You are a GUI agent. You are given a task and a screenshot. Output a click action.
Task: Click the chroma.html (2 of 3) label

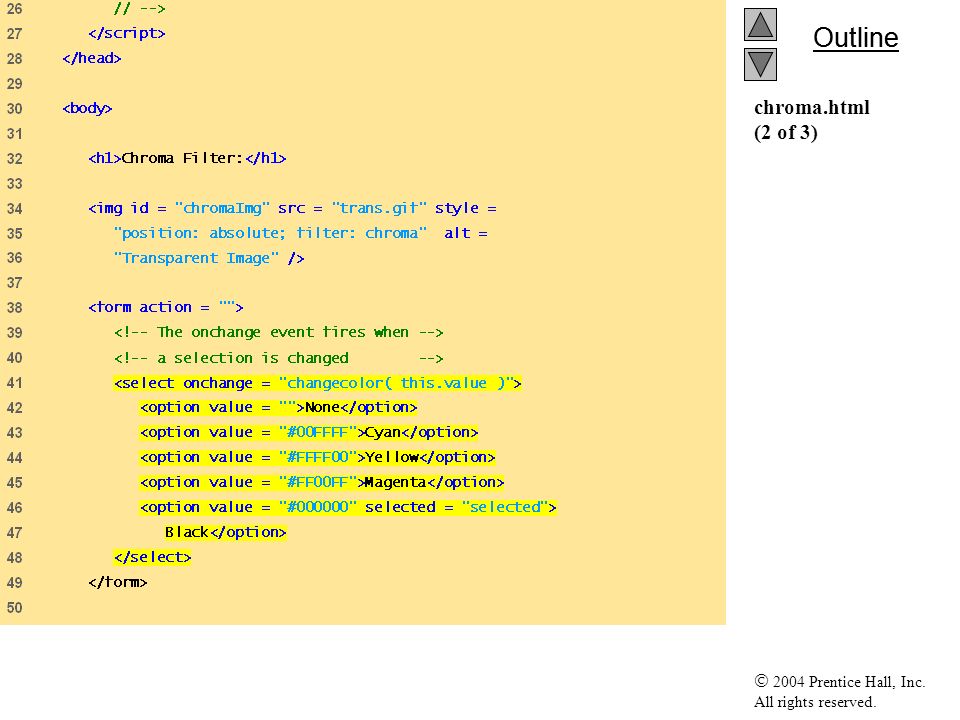811,120
